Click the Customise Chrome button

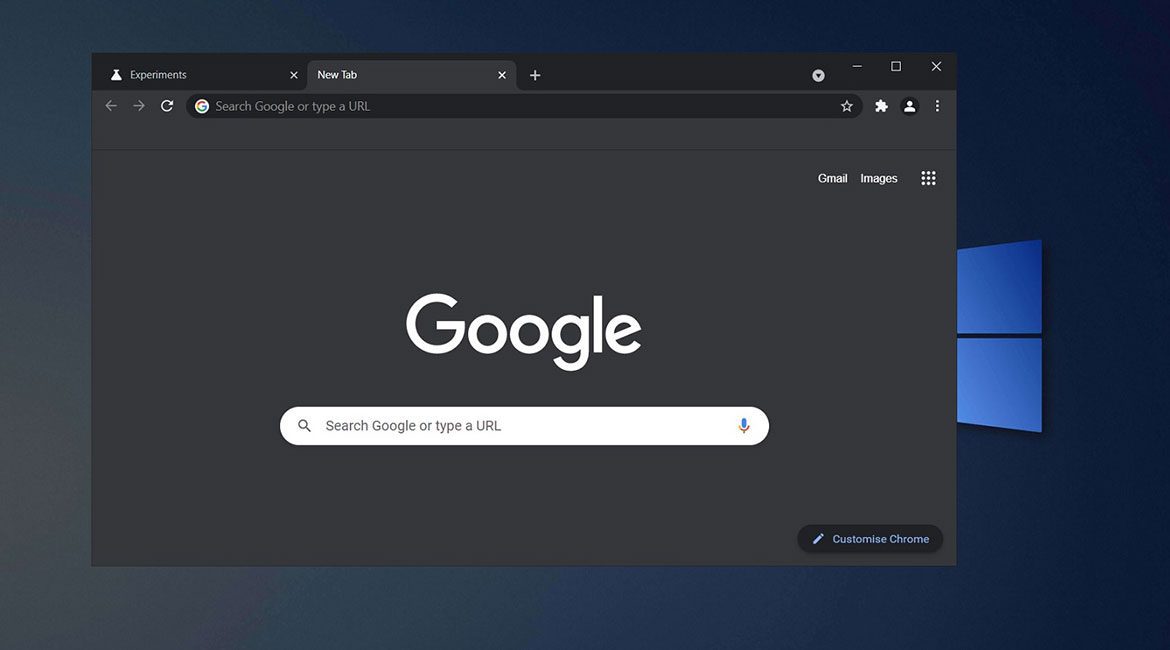click(870, 539)
